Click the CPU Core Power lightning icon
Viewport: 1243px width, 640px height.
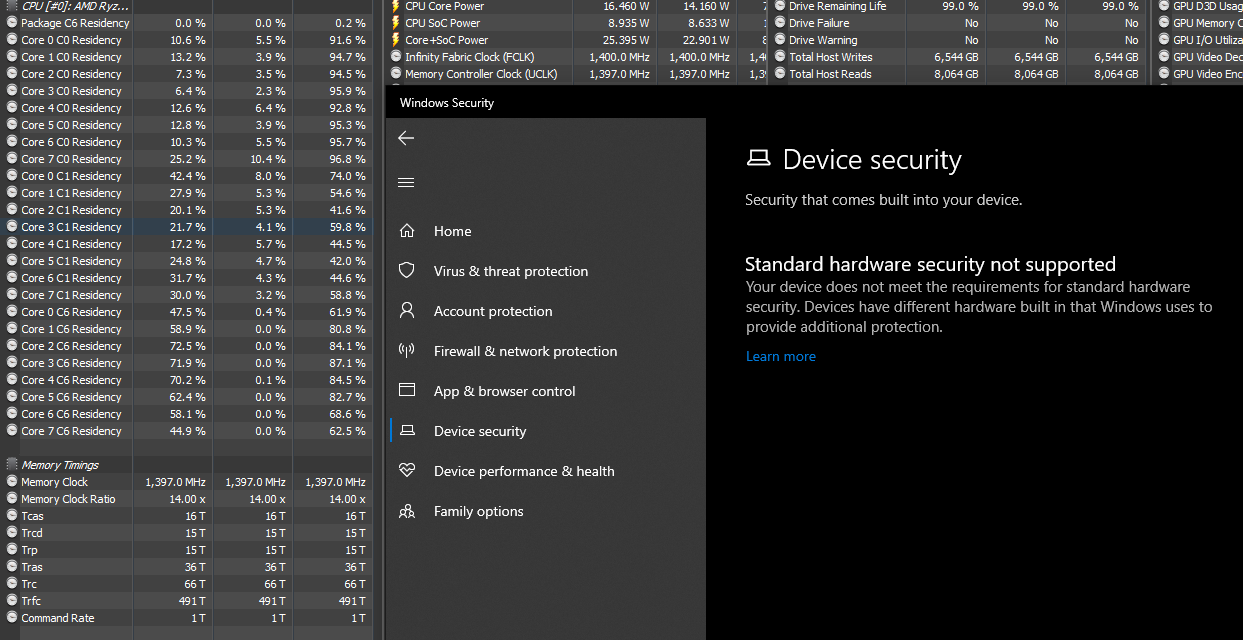[396, 6]
